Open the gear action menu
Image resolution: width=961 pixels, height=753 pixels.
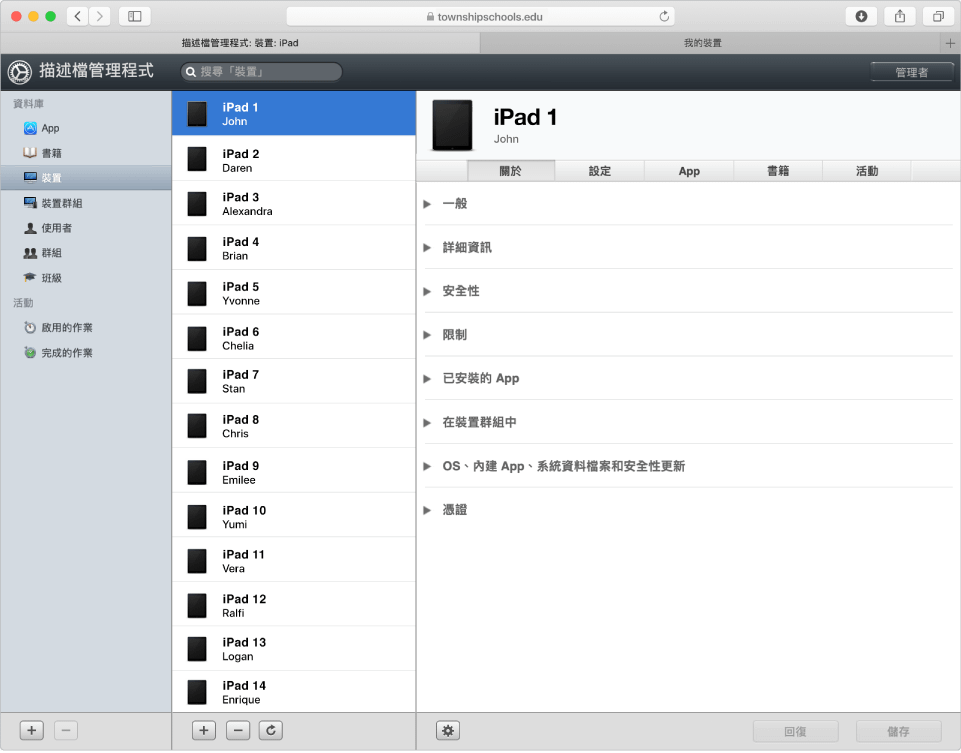tap(448, 731)
